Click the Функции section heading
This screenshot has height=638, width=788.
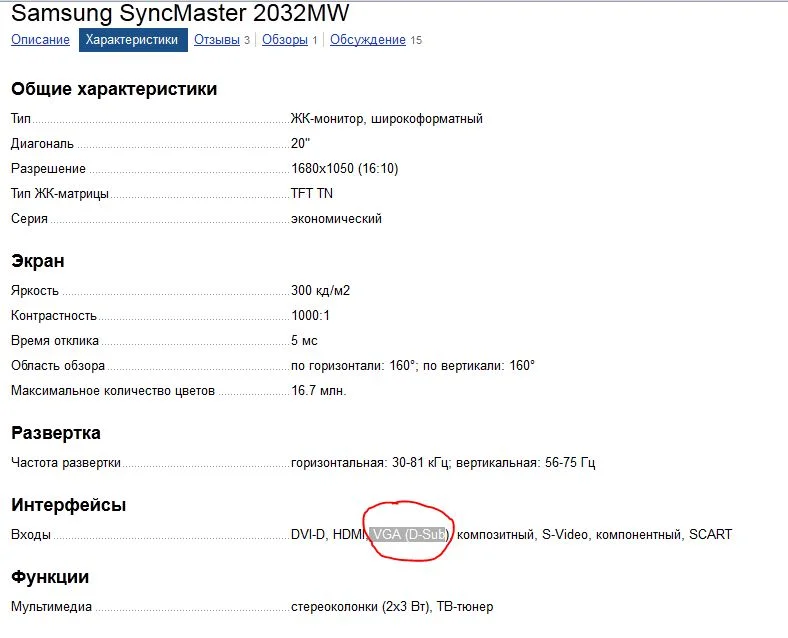(50, 577)
